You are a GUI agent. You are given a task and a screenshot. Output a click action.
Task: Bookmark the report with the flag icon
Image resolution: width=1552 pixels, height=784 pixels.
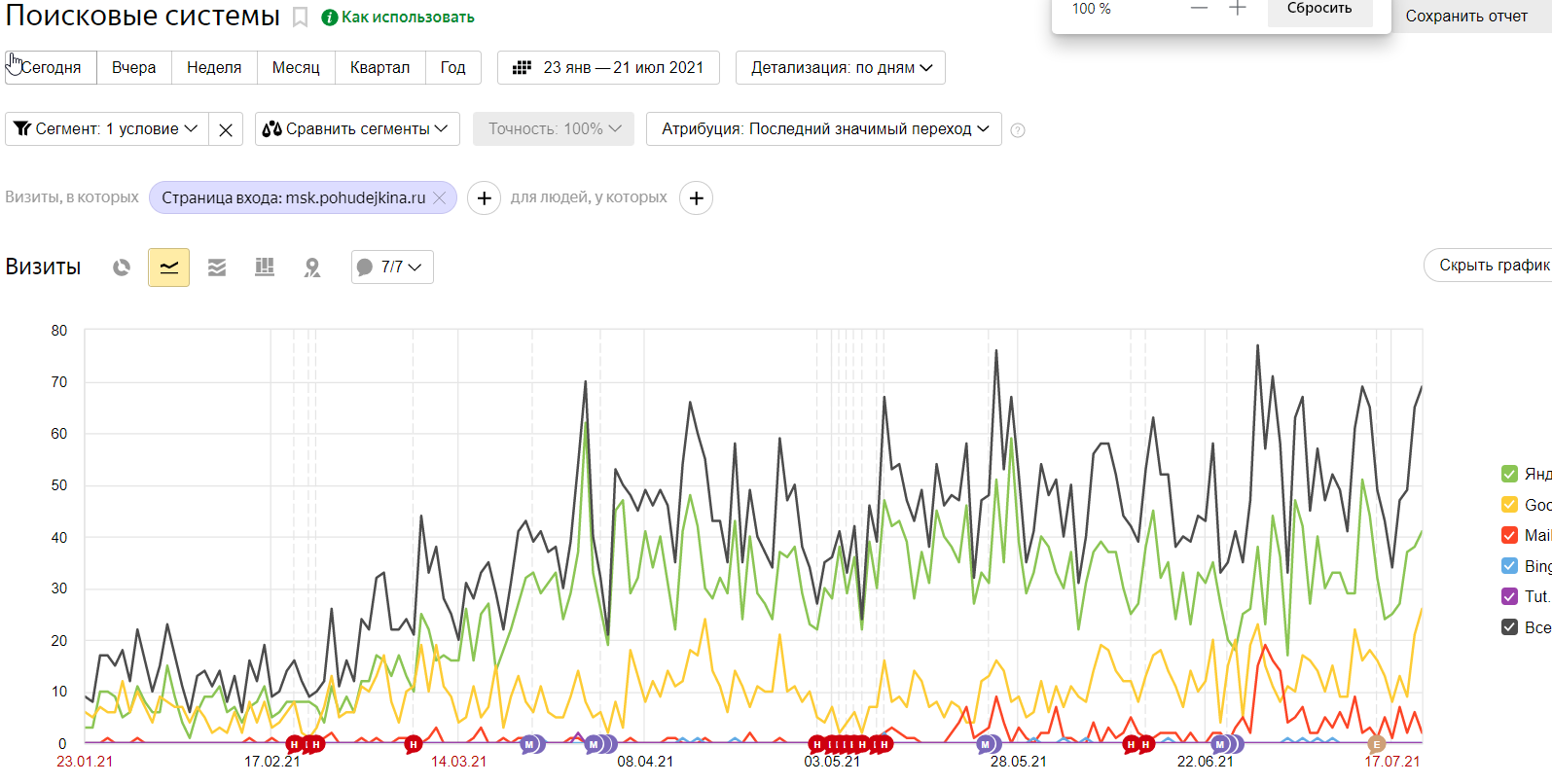pyautogui.click(x=301, y=18)
